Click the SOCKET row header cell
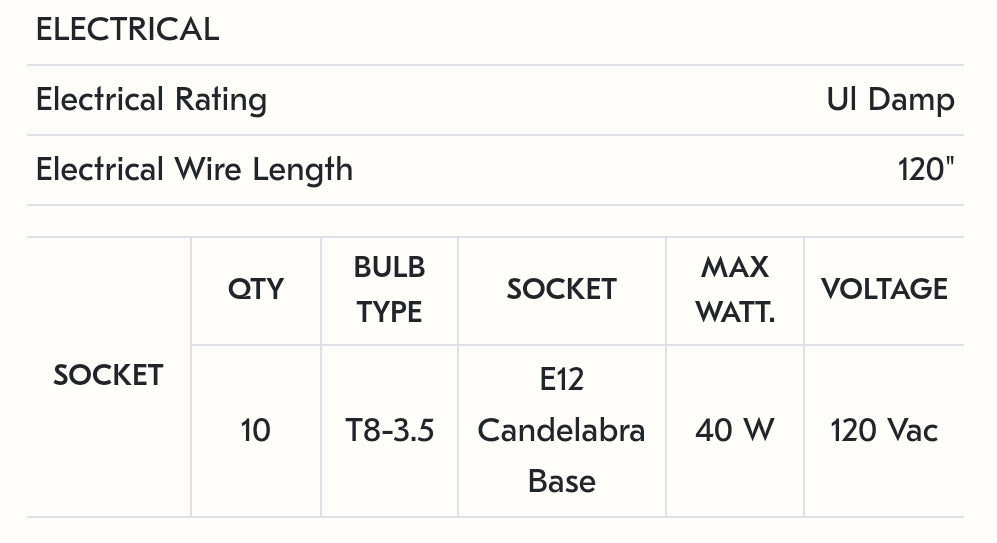Viewport: 997px width, 543px height. pos(108,375)
